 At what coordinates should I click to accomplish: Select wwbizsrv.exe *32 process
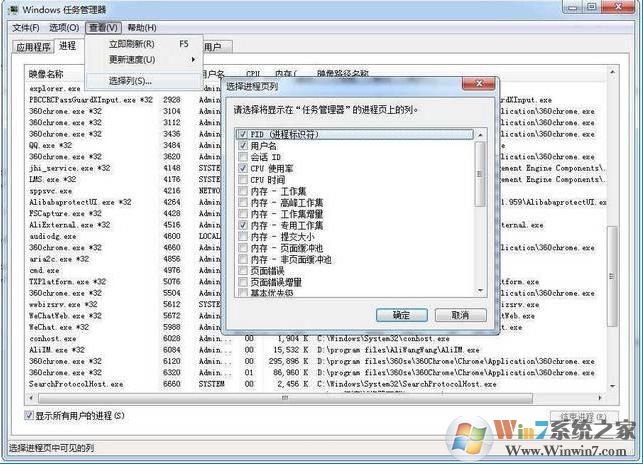63,304
